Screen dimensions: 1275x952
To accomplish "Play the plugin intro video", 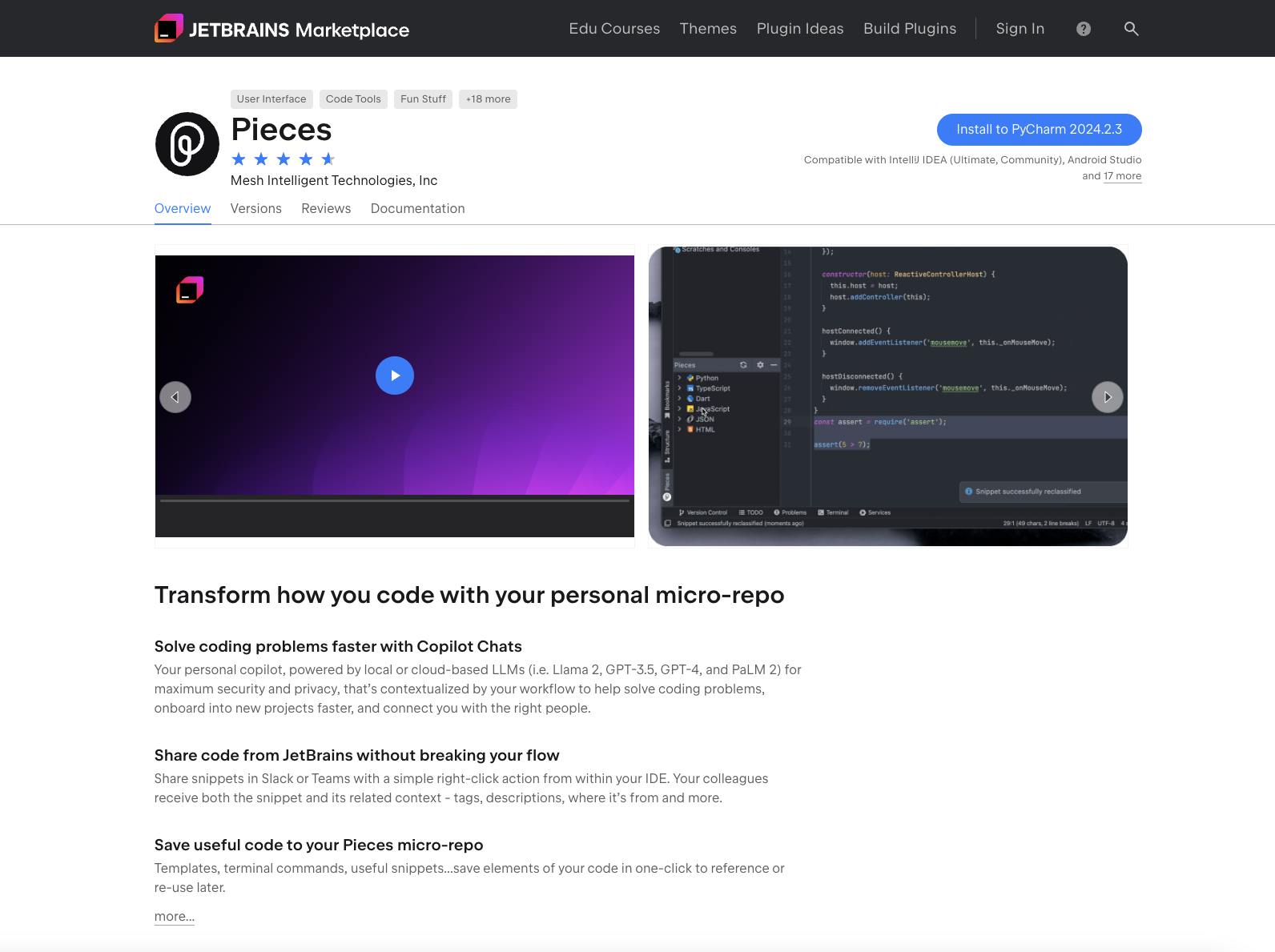I will coord(395,376).
